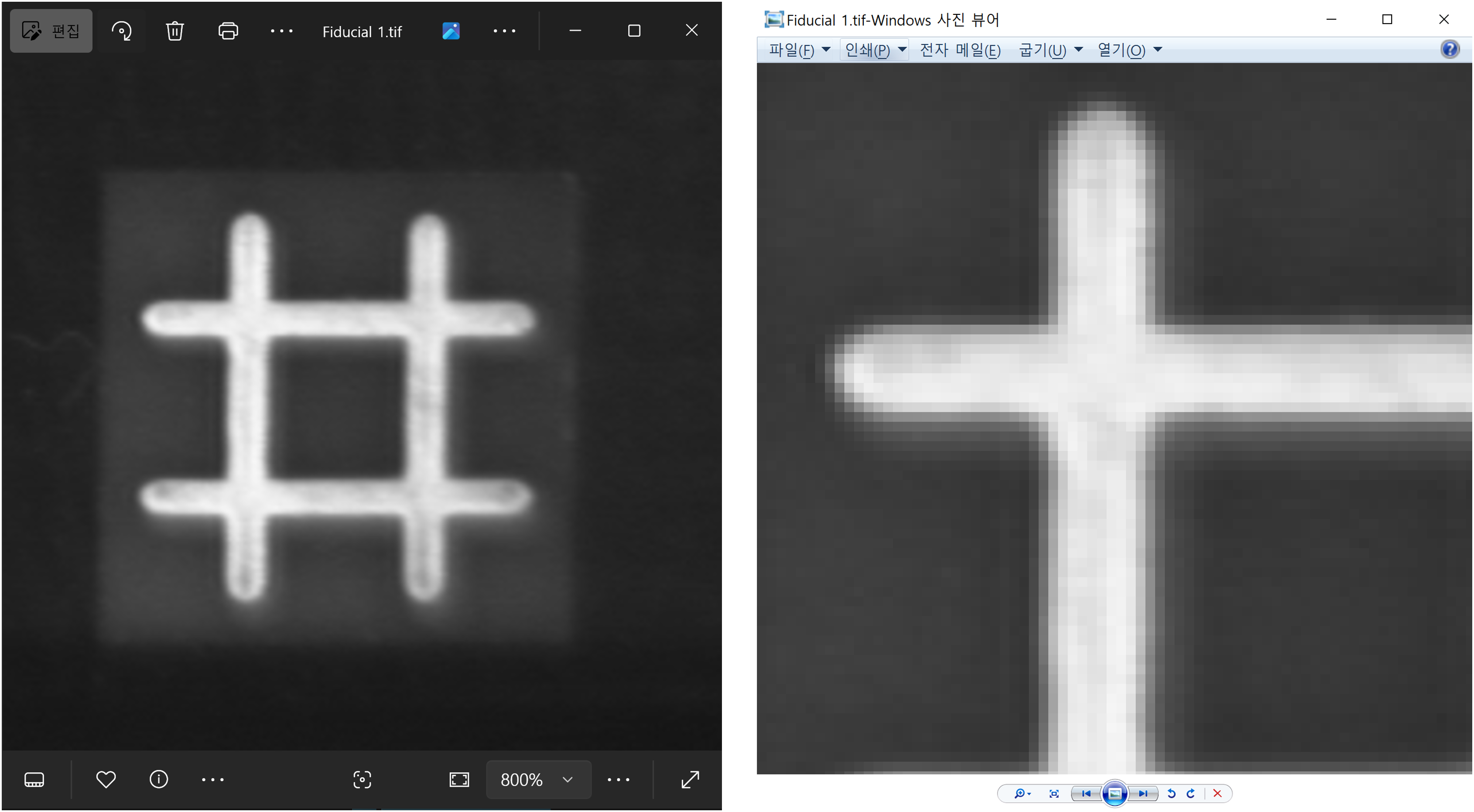Rotate the image using the Photos toolbar icon
The width and height of the screenshot is (1474, 812).
[x=122, y=31]
